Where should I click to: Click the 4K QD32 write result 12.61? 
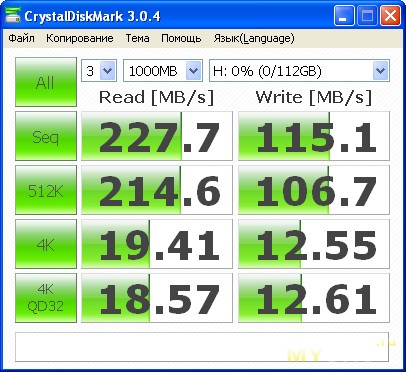[314, 298]
